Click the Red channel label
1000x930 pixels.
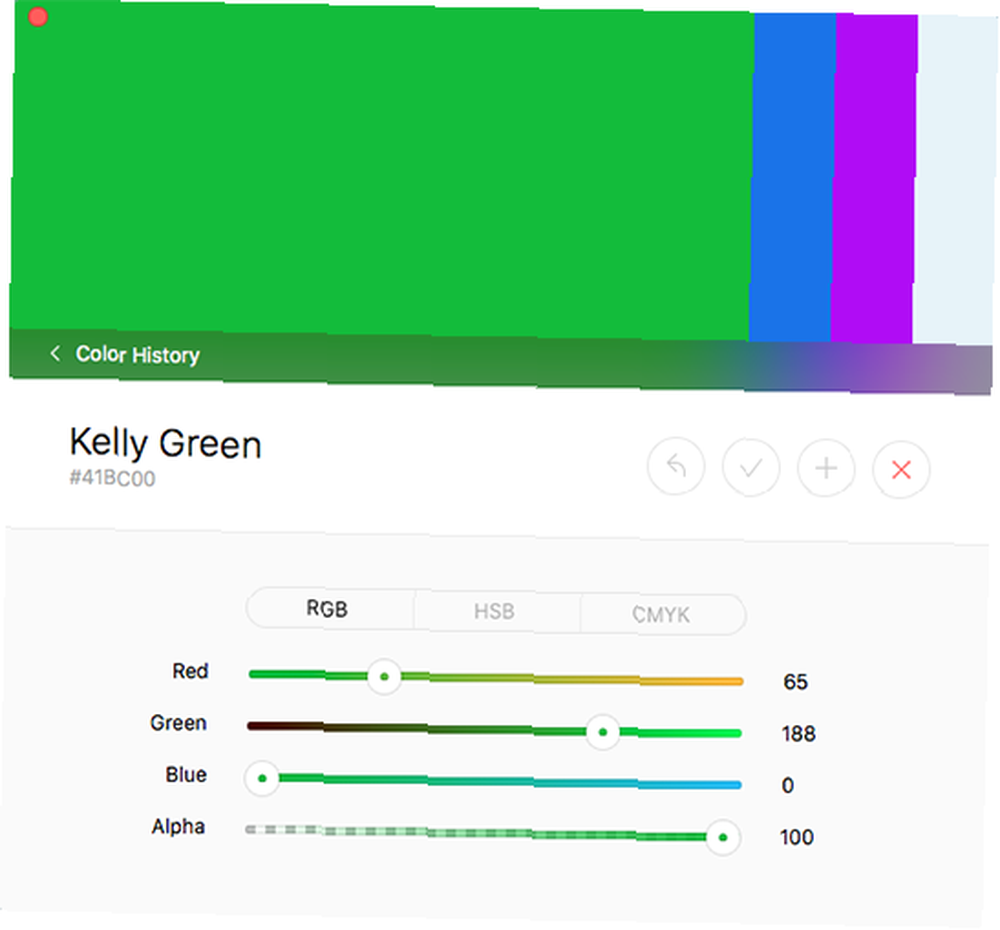[190, 671]
